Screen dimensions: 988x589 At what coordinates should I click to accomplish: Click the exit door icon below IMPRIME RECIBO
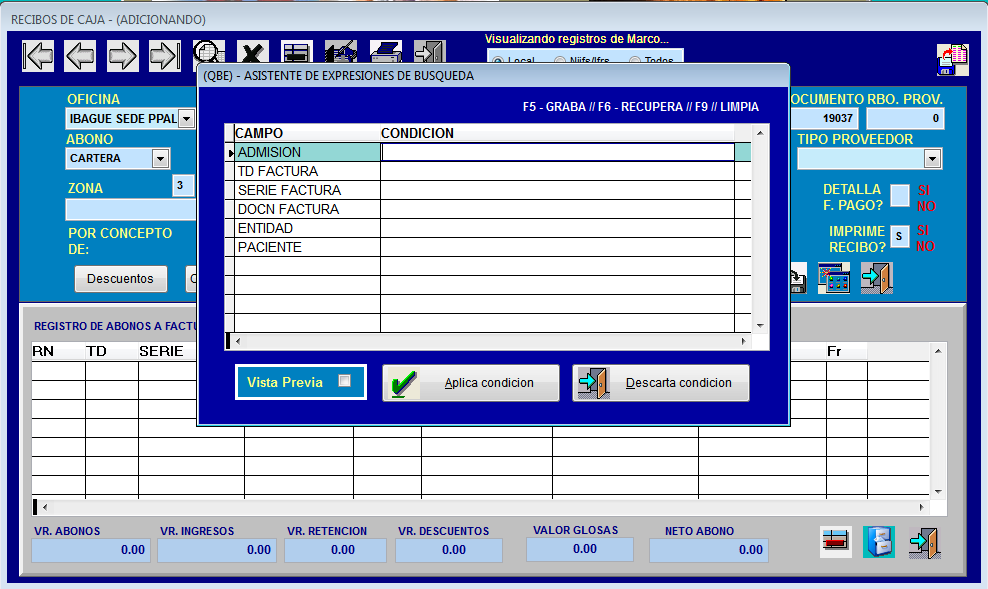point(876,278)
